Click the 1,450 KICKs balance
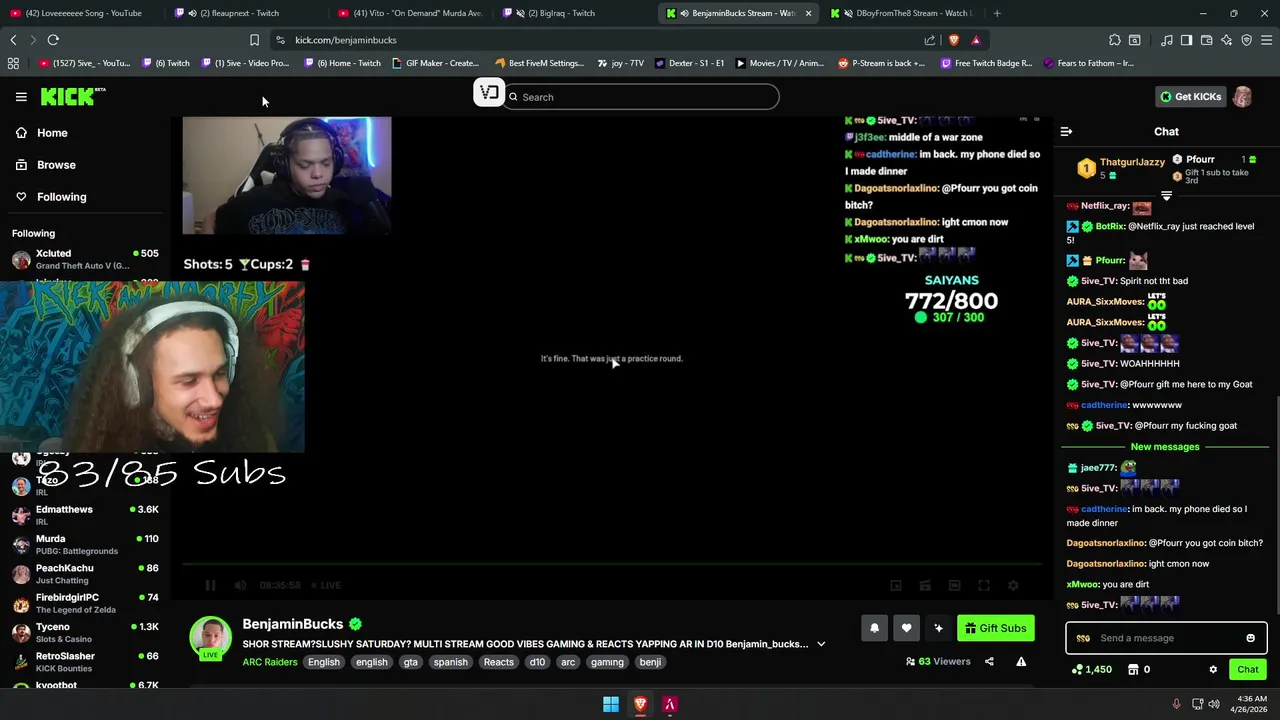The height and width of the screenshot is (720, 1280). click(1091, 669)
